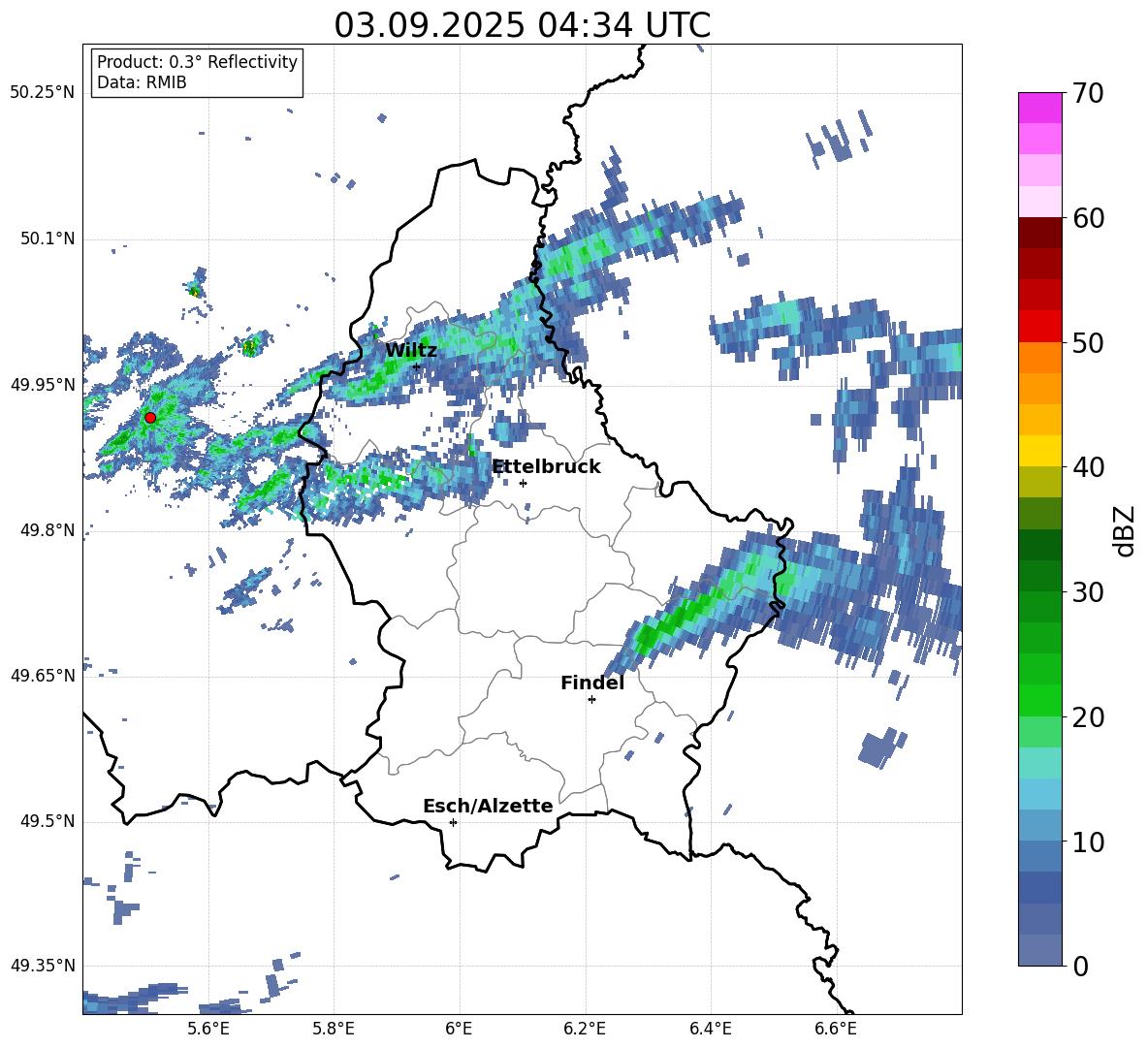Screen dimensions: 1148x1048
Task: Click the 'Wiltz' map label
Action: click(x=411, y=351)
